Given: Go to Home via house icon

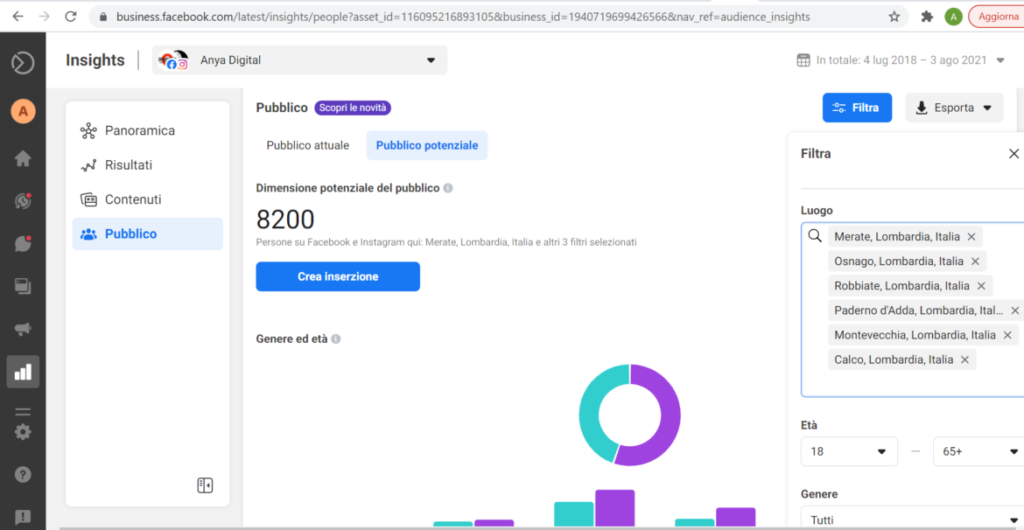Looking at the screenshot, I should [23, 159].
